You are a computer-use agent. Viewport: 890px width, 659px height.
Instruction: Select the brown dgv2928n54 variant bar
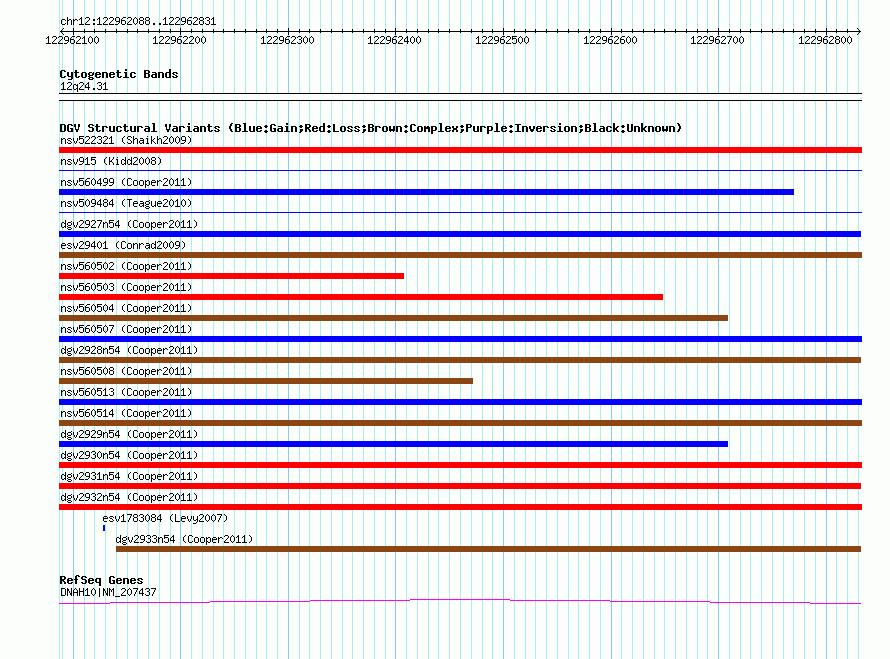click(460, 360)
